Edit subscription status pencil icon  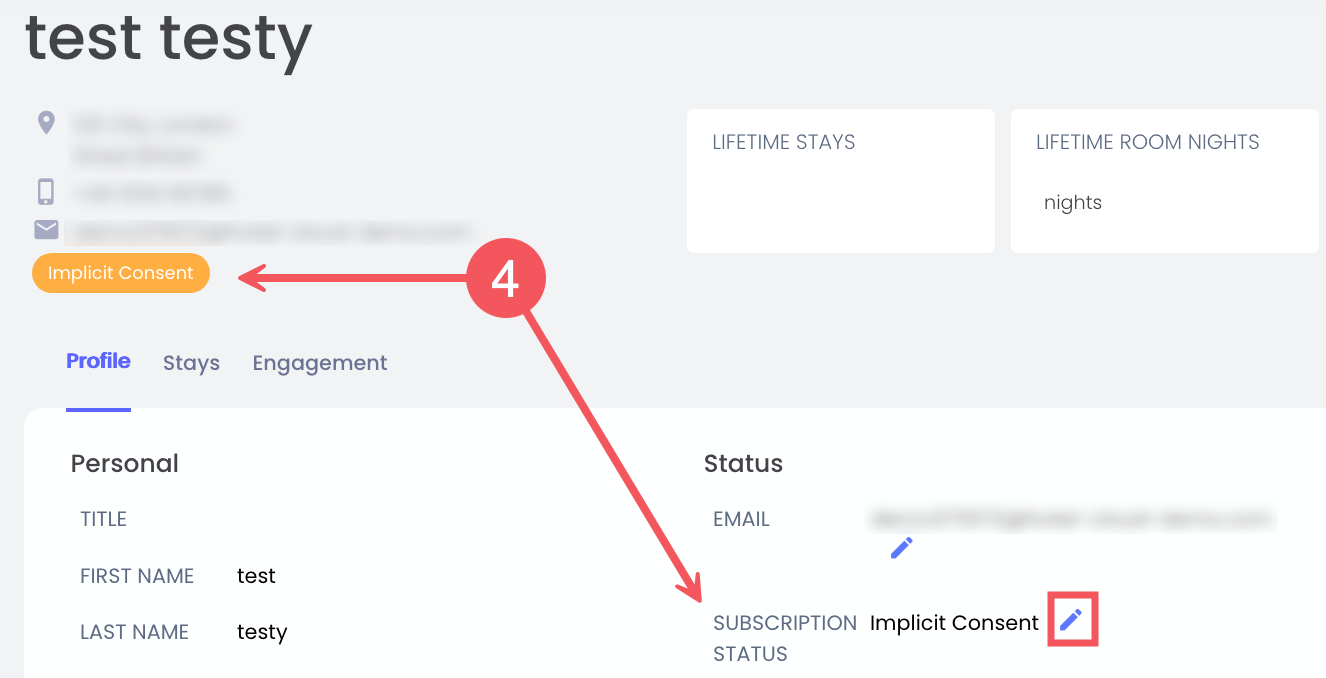coord(1072,620)
